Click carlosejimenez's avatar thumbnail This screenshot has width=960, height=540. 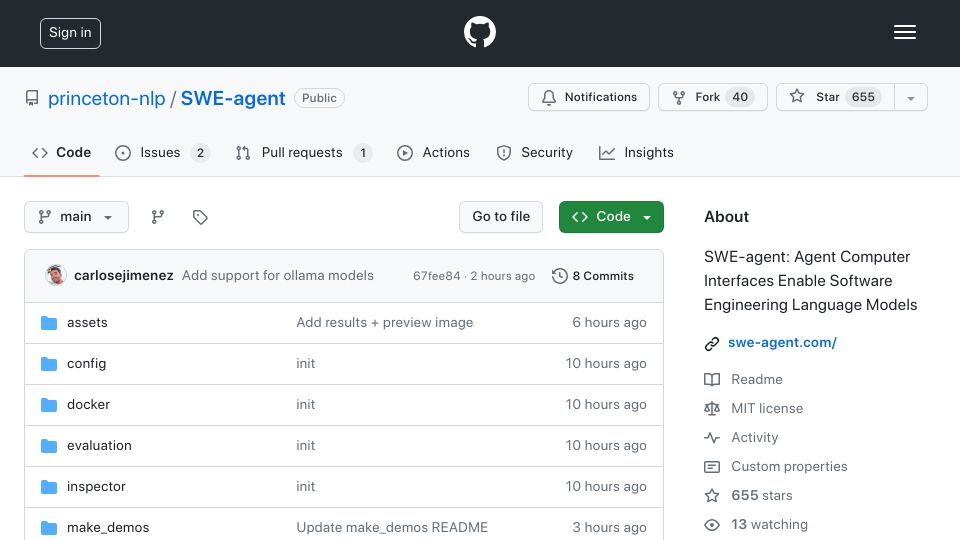pos(56,276)
